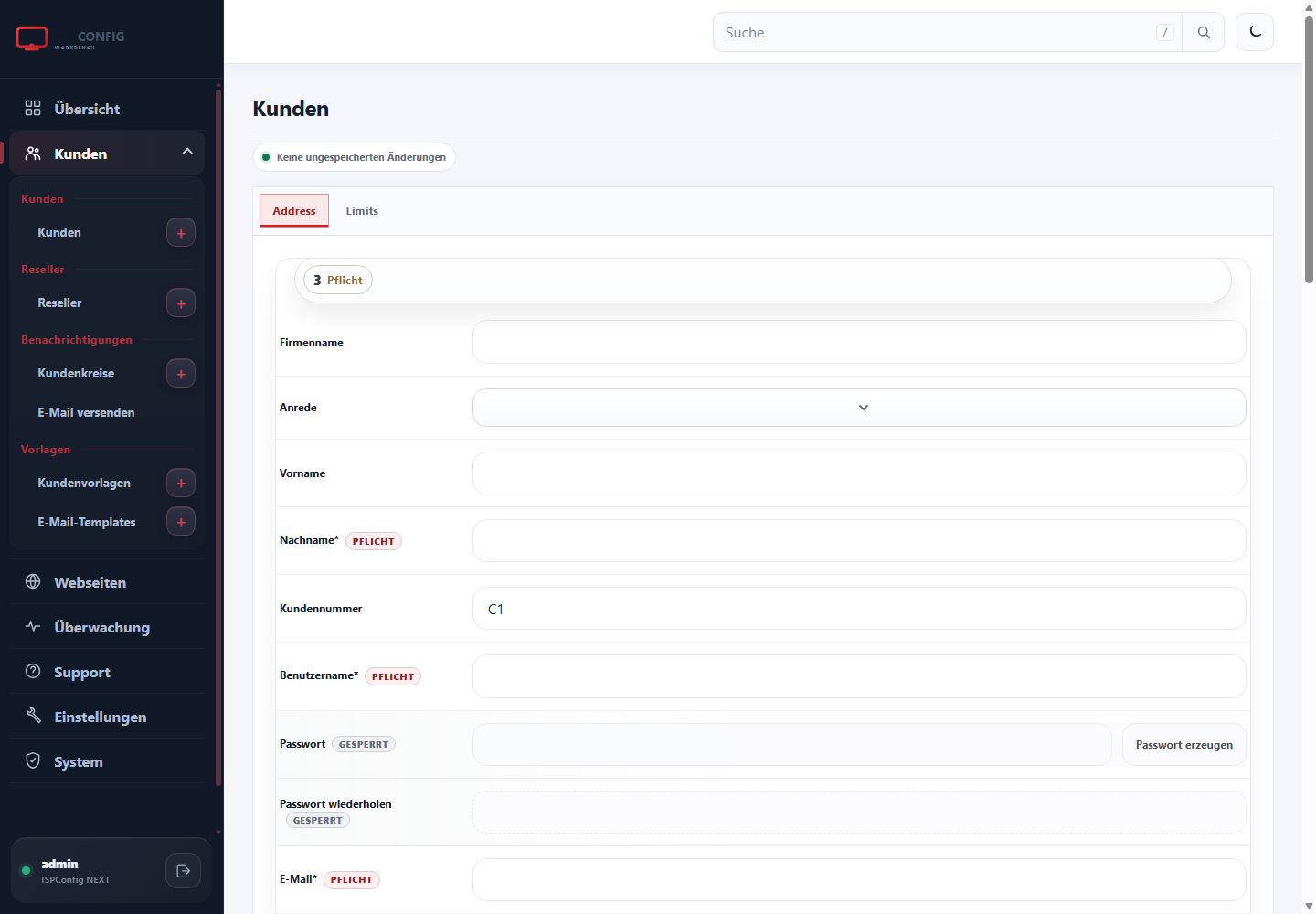
Task: Expand the System section
Action: pos(107,761)
